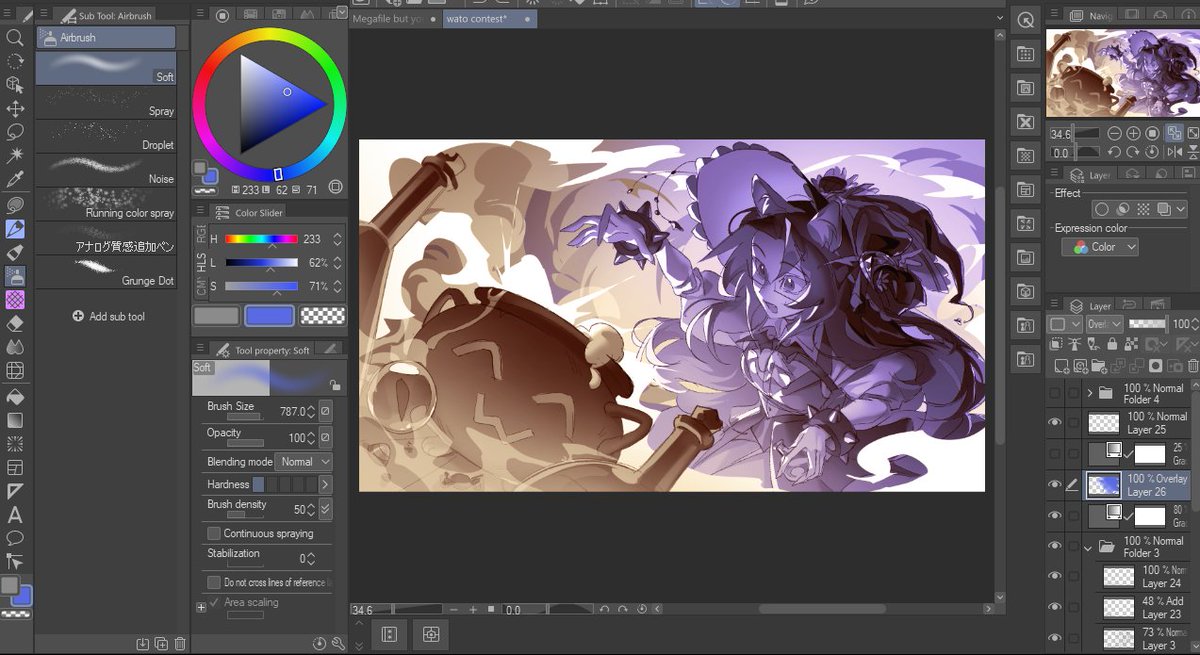The height and width of the screenshot is (655, 1200).
Task: Toggle visibility of Layer 25
Action: pos(1054,423)
